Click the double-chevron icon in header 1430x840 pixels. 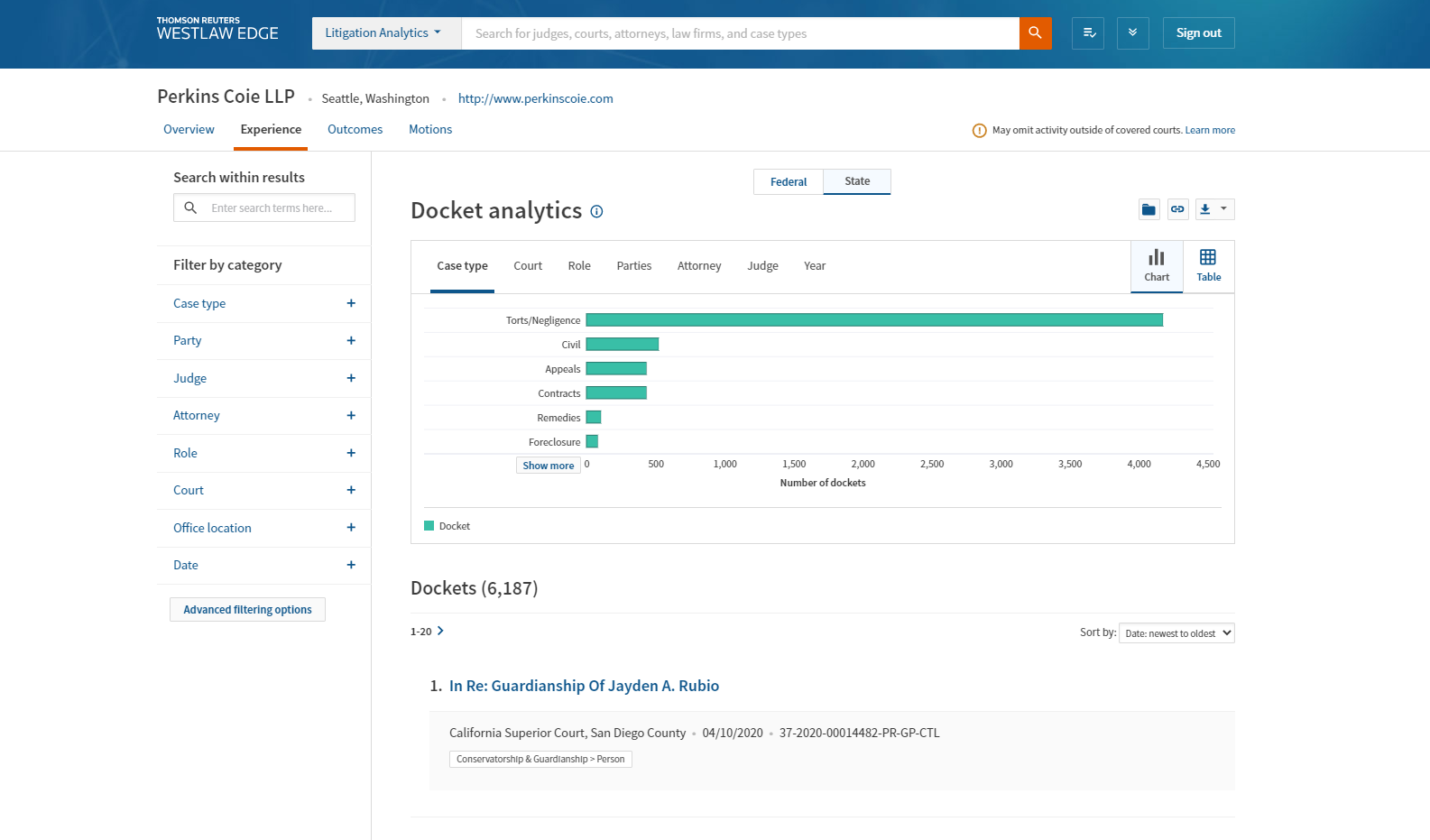pyautogui.click(x=1132, y=33)
